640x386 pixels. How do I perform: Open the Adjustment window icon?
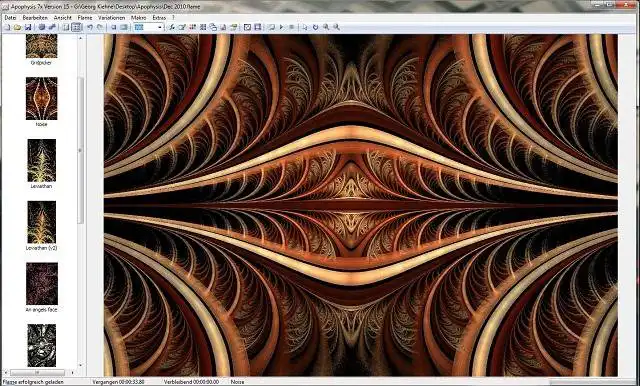point(182,27)
